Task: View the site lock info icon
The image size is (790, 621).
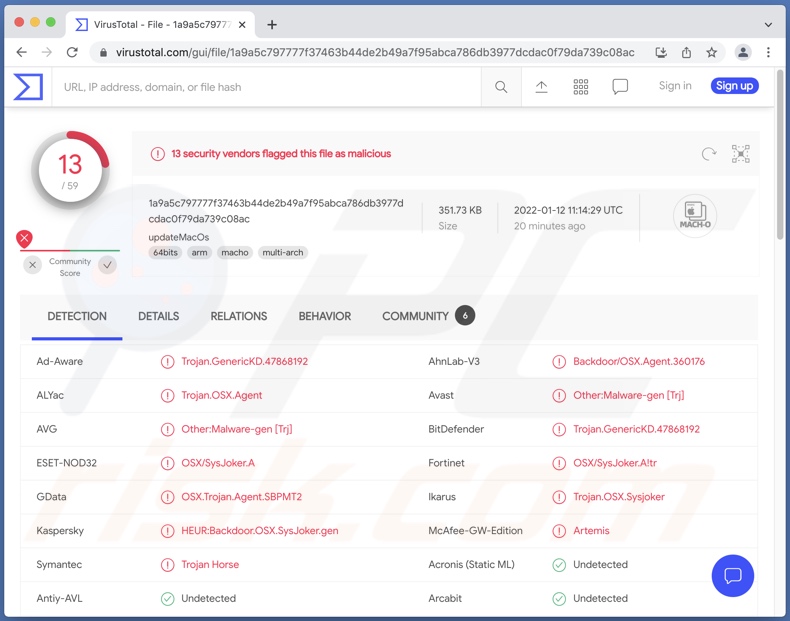Action: pyautogui.click(x=103, y=52)
